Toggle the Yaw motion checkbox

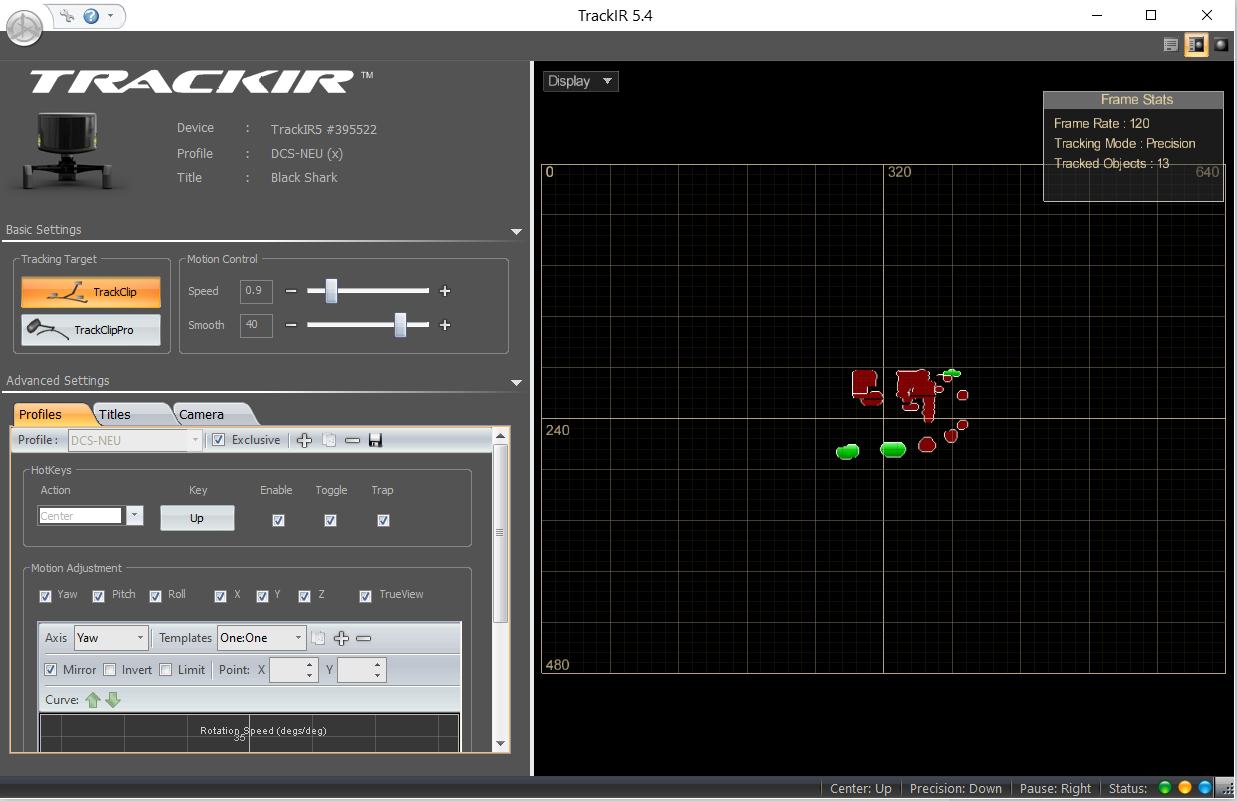coord(45,596)
